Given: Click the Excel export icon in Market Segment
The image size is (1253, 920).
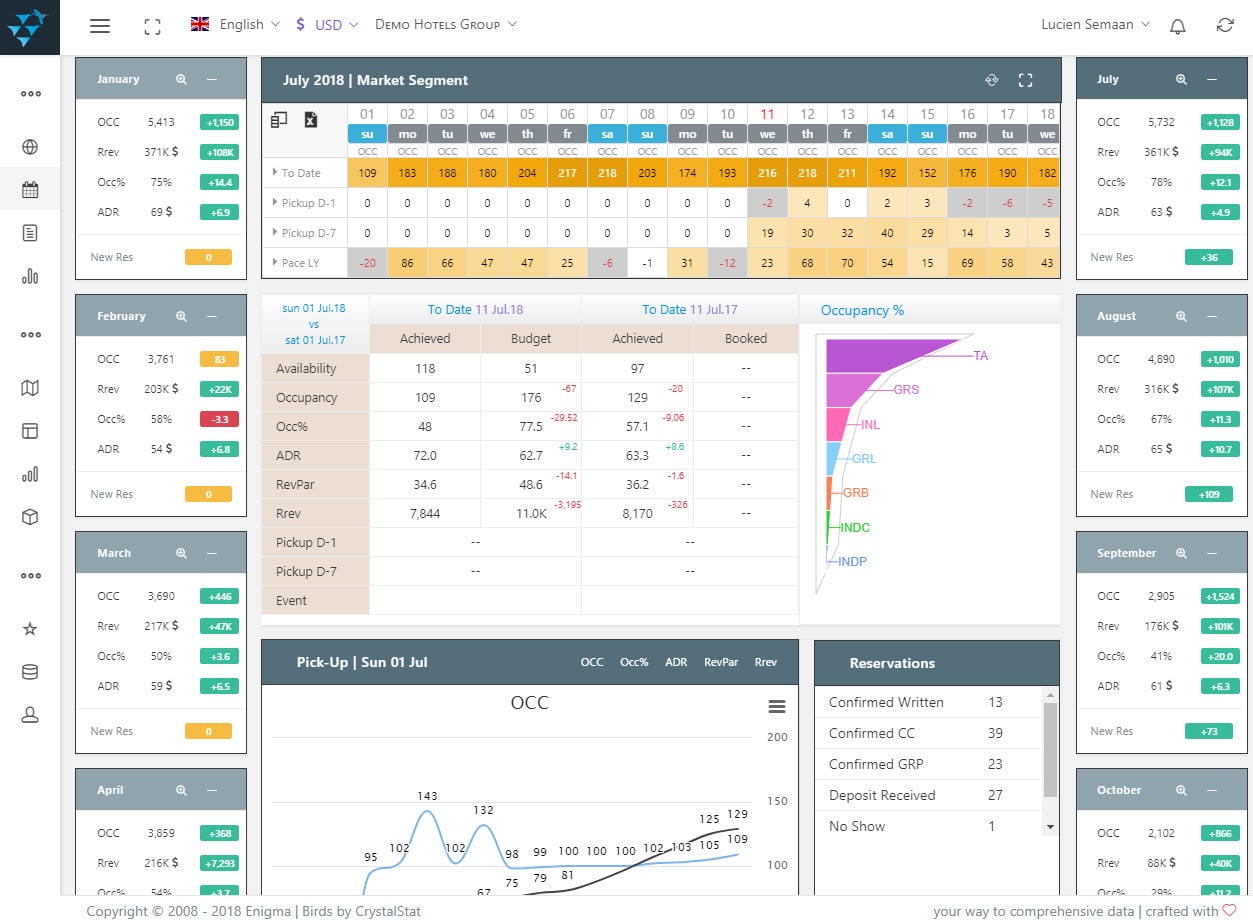Looking at the screenshot, I should pyautogui.click(x=311, y=120).
